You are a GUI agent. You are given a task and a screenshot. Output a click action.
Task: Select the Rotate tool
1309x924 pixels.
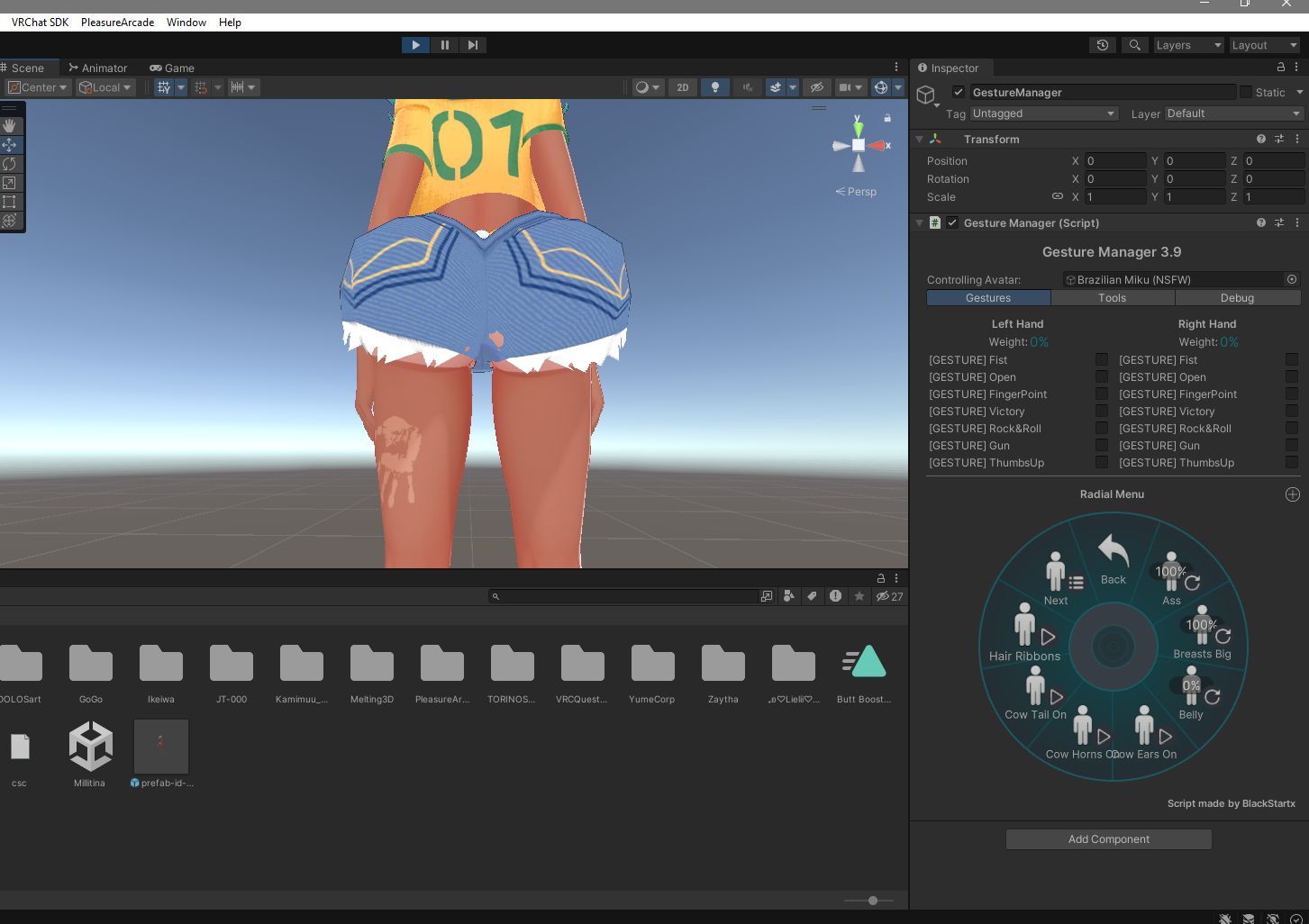pyautogui.click(x=10, y=164)
